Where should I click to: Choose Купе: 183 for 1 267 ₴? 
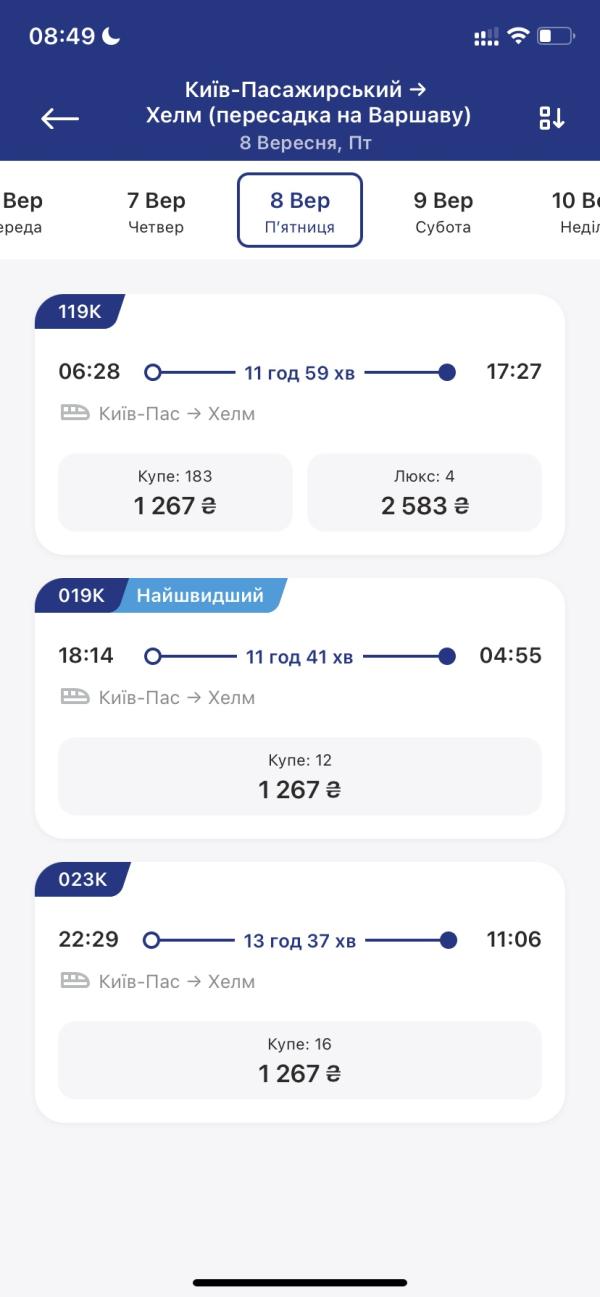175,492
